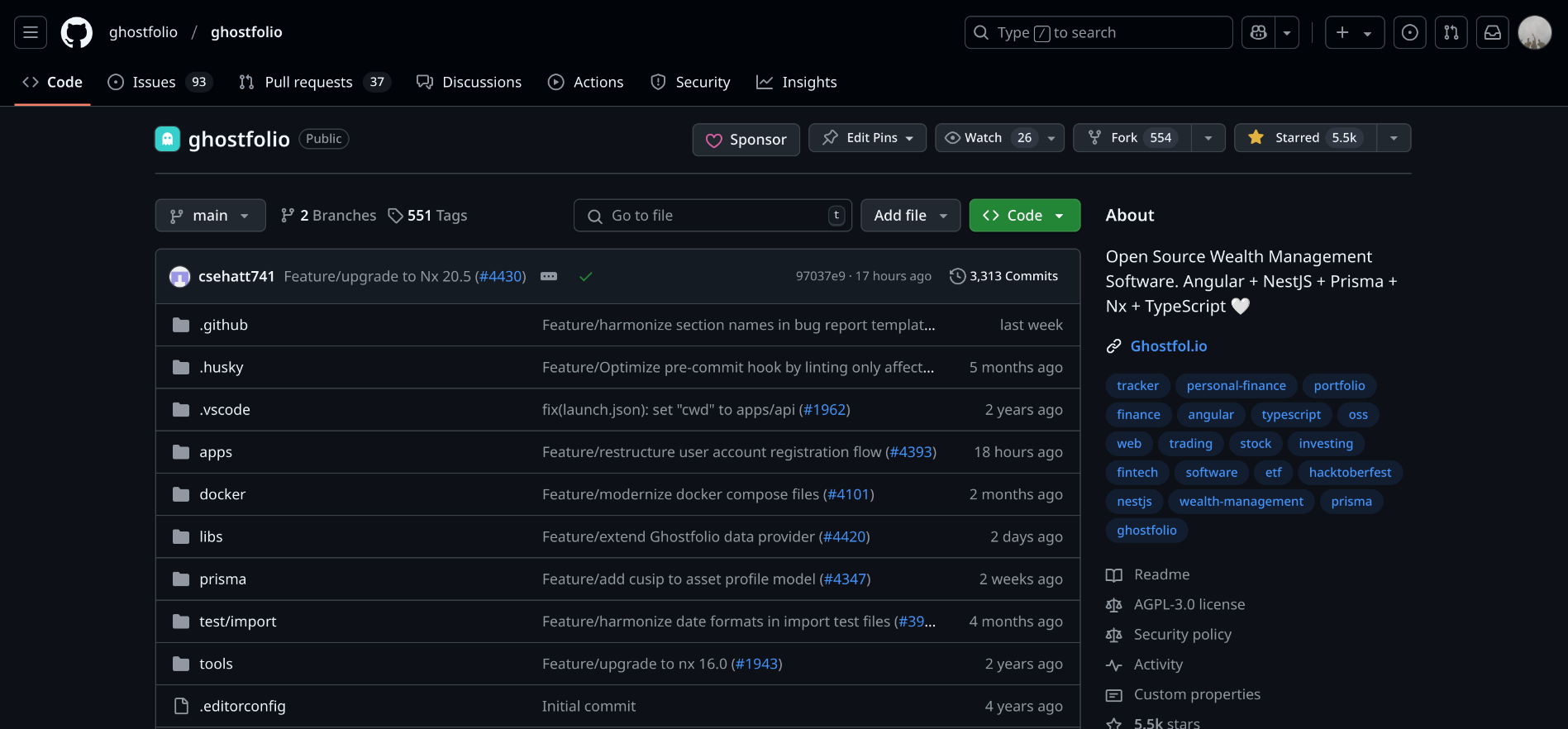The image size is (1568, 729).
Task: Select the personal-finance topic tag
Action: (x=1236, y=386)
